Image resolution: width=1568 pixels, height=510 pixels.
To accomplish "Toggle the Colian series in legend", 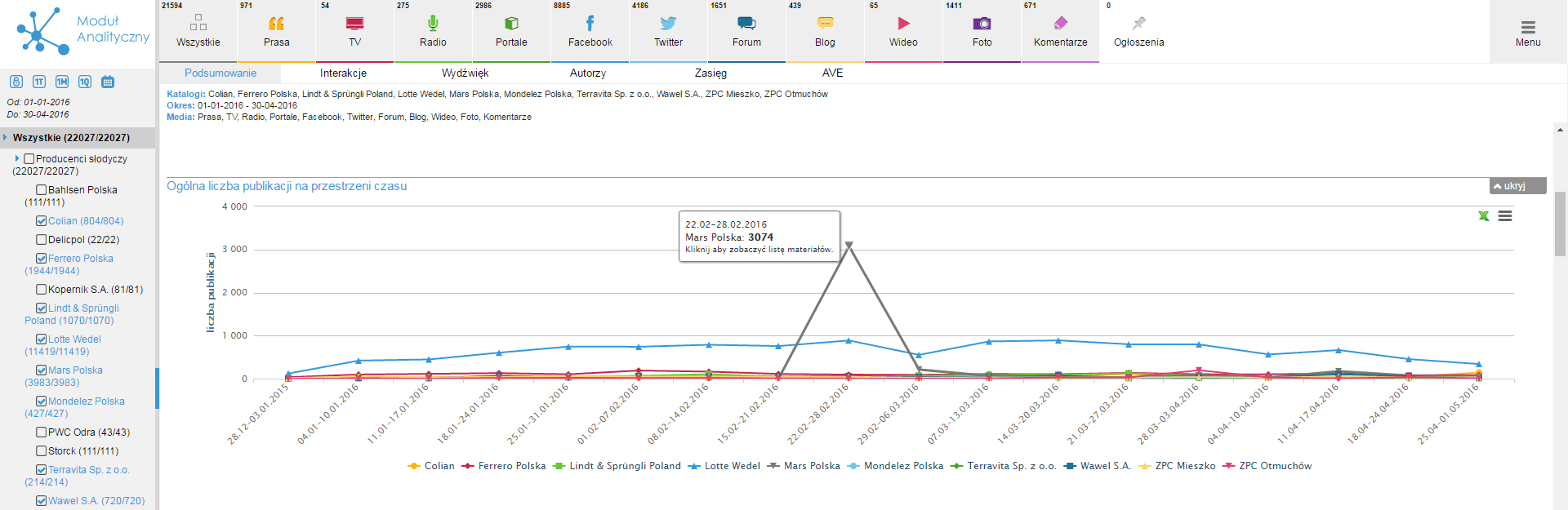I will [431, 466].
